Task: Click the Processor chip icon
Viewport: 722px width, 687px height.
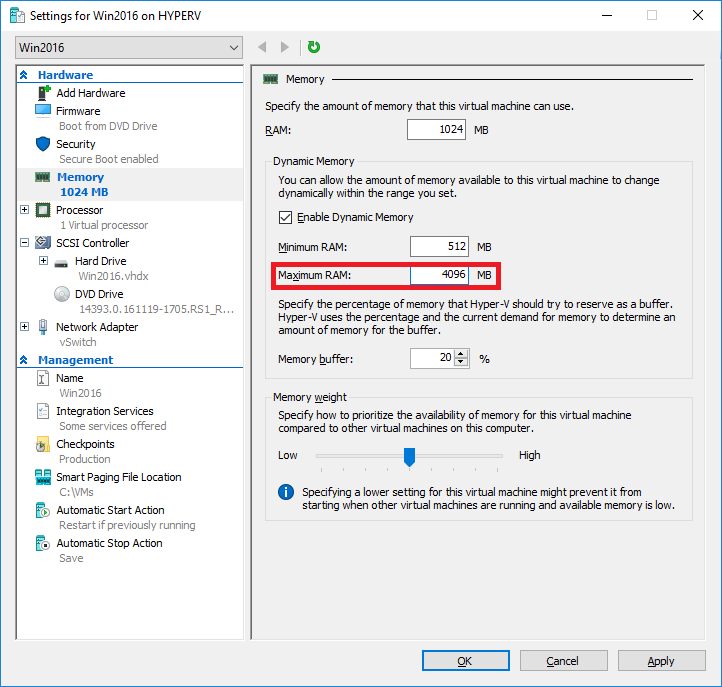Action: click(43, 210)
